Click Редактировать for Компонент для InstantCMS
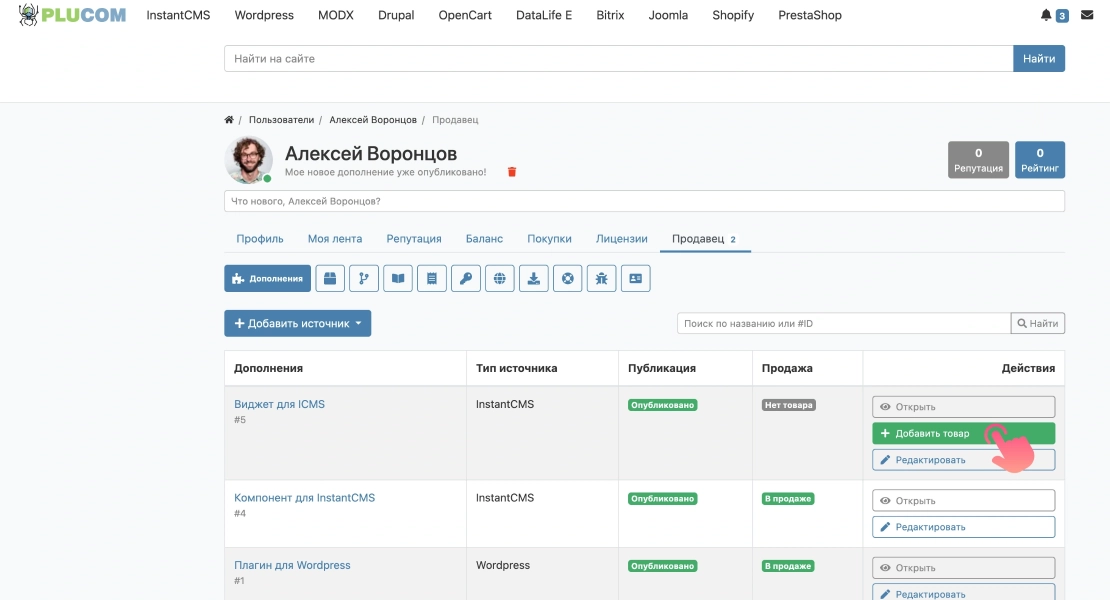 (x=963, y=527)
